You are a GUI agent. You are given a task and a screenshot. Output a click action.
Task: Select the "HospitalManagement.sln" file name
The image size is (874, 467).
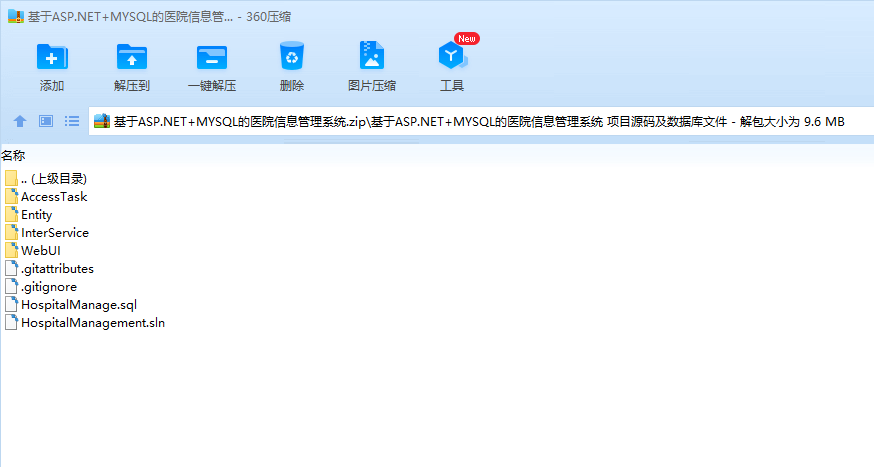(93, 323)
